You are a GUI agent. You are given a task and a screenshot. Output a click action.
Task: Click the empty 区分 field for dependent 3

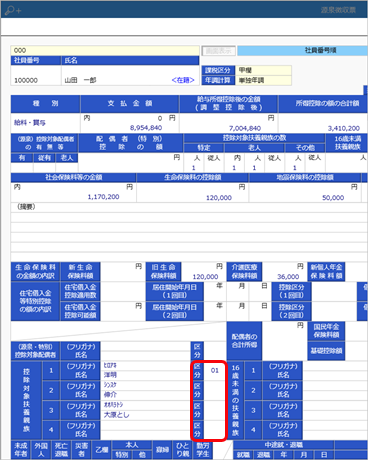coord(215,410)
